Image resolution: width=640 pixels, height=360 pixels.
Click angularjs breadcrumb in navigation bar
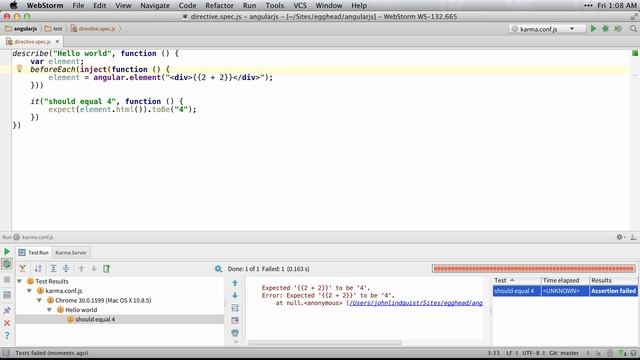point(21,29)
